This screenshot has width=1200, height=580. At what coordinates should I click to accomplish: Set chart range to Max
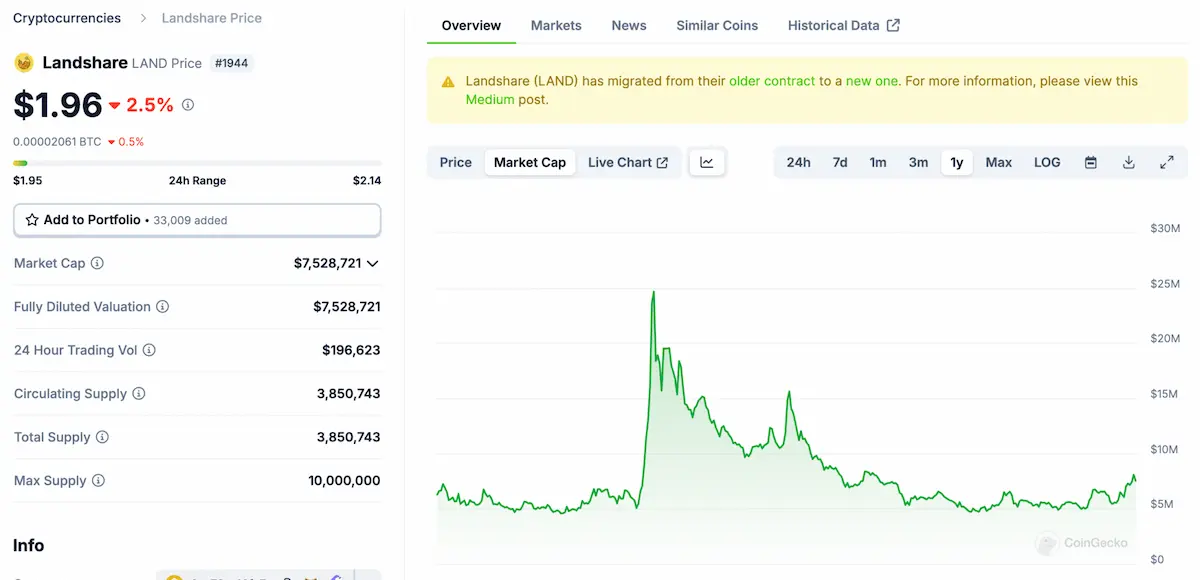(x=999, y=162)
